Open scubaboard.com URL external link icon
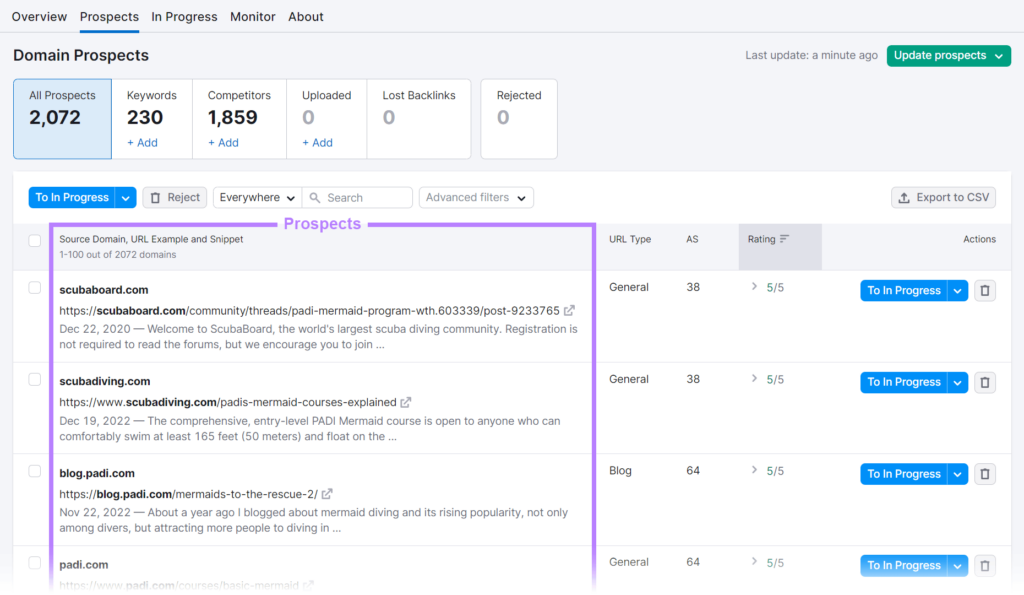This screenshot has width=1024, height=595. pos(569,310)
